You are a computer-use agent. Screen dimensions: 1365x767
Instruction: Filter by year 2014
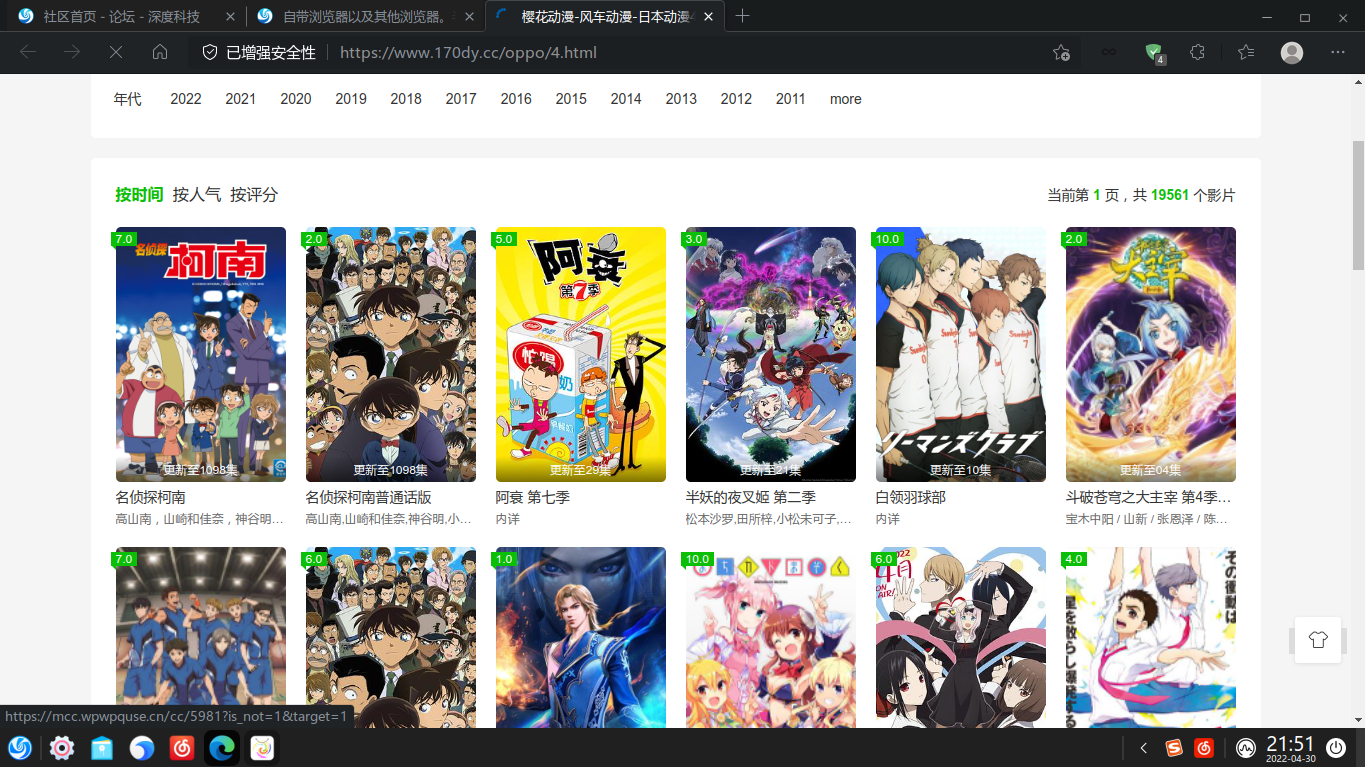click(626, 99)
